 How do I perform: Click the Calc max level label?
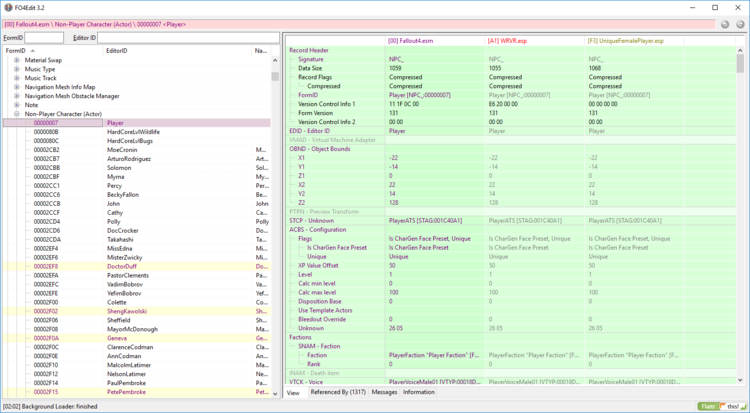point(317,292)
